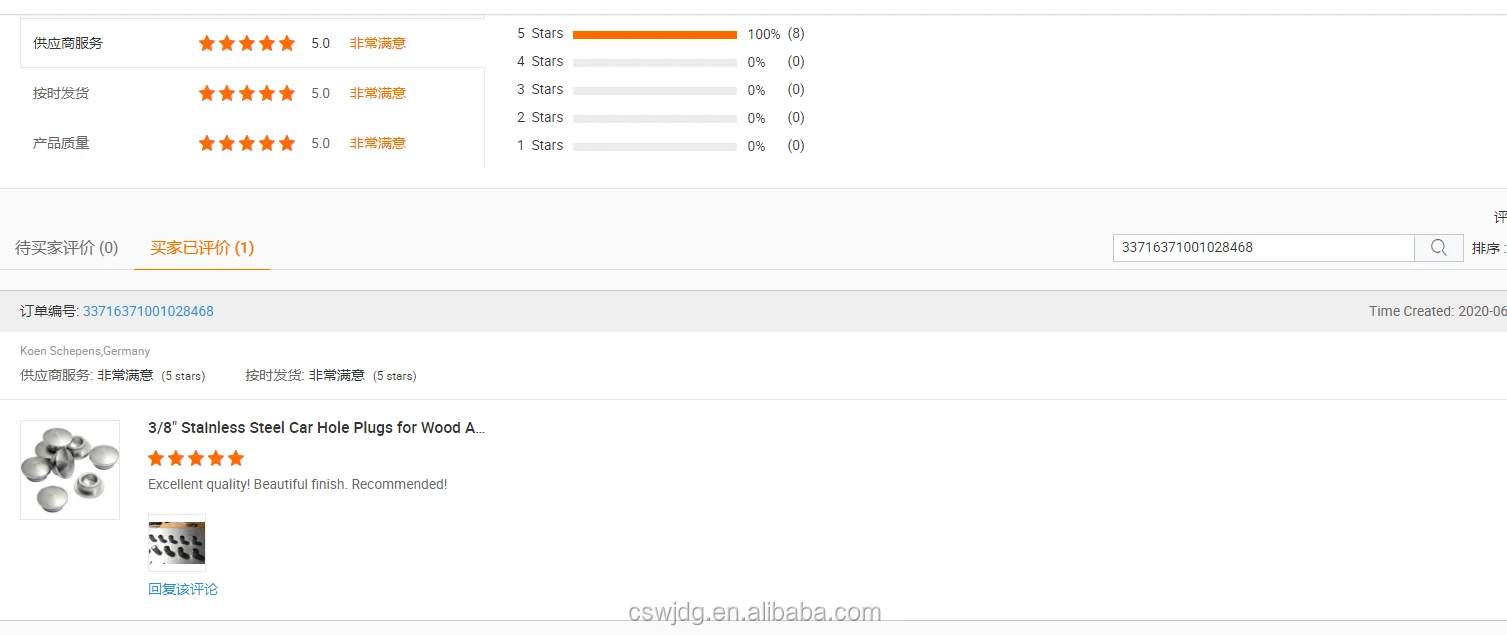Open the buyer's review photo thumbnail
Viewport: 1507px width, 635px height.
pos(177,543)
